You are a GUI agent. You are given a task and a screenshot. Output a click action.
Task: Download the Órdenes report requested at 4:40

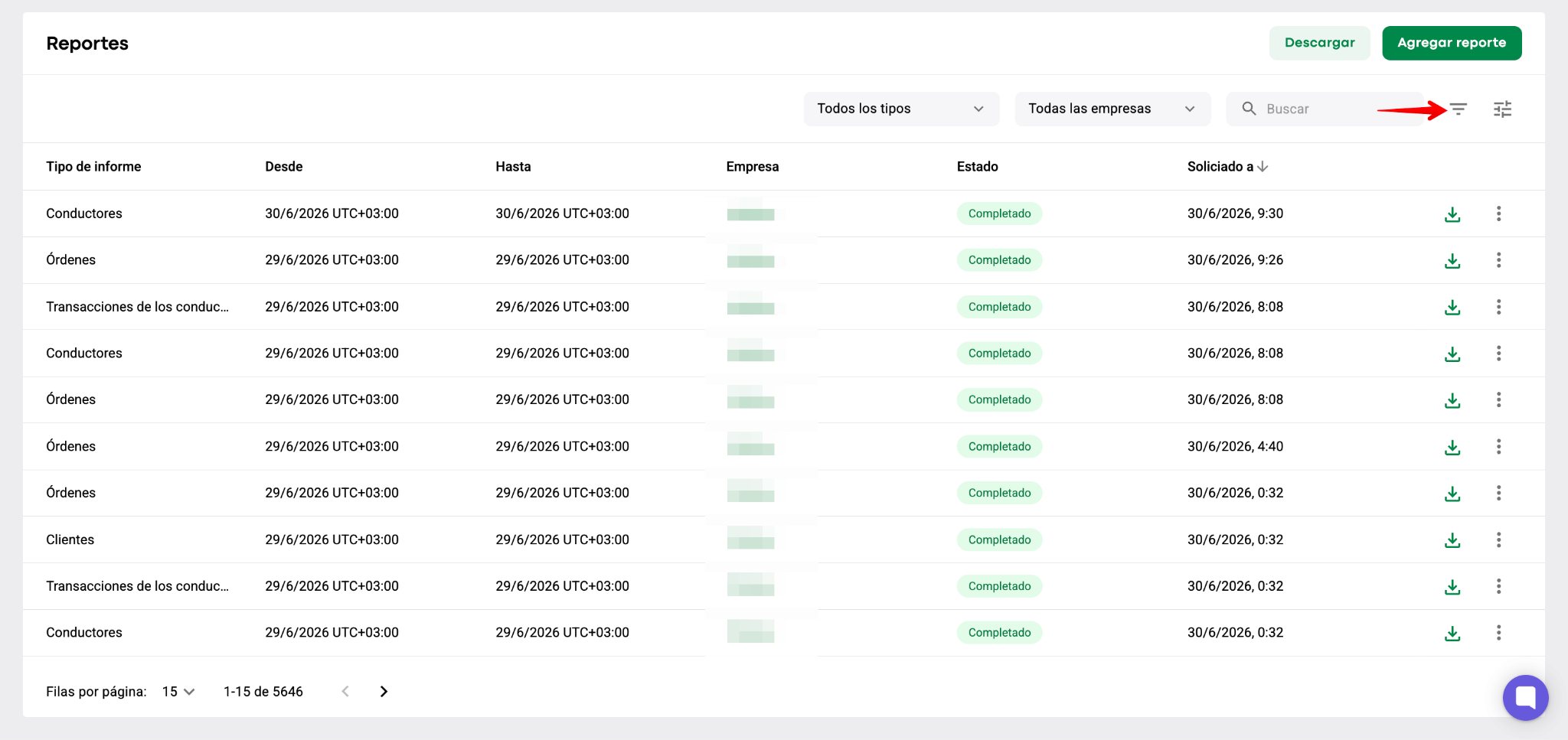1452,447
